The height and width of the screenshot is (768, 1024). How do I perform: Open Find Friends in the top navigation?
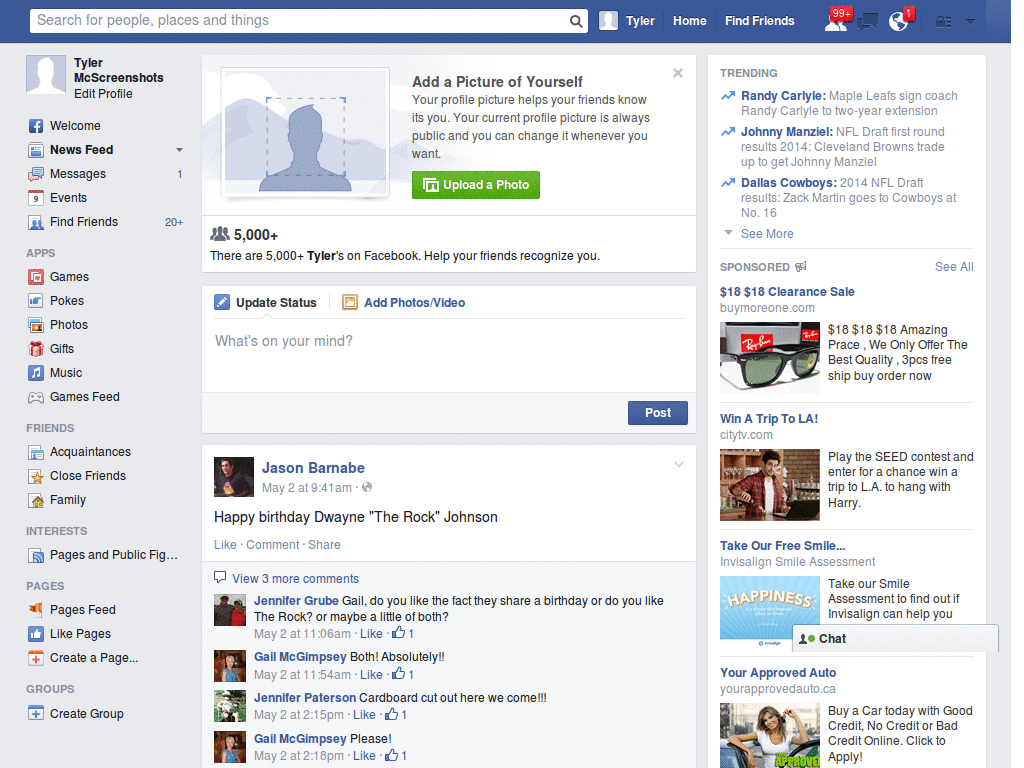(x=759, y=20)
